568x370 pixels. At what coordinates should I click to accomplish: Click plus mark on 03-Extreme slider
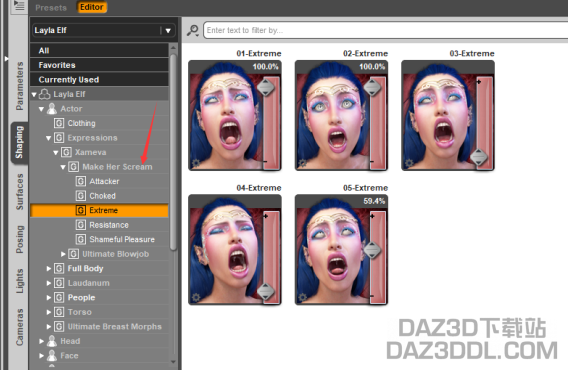(479, 82)
